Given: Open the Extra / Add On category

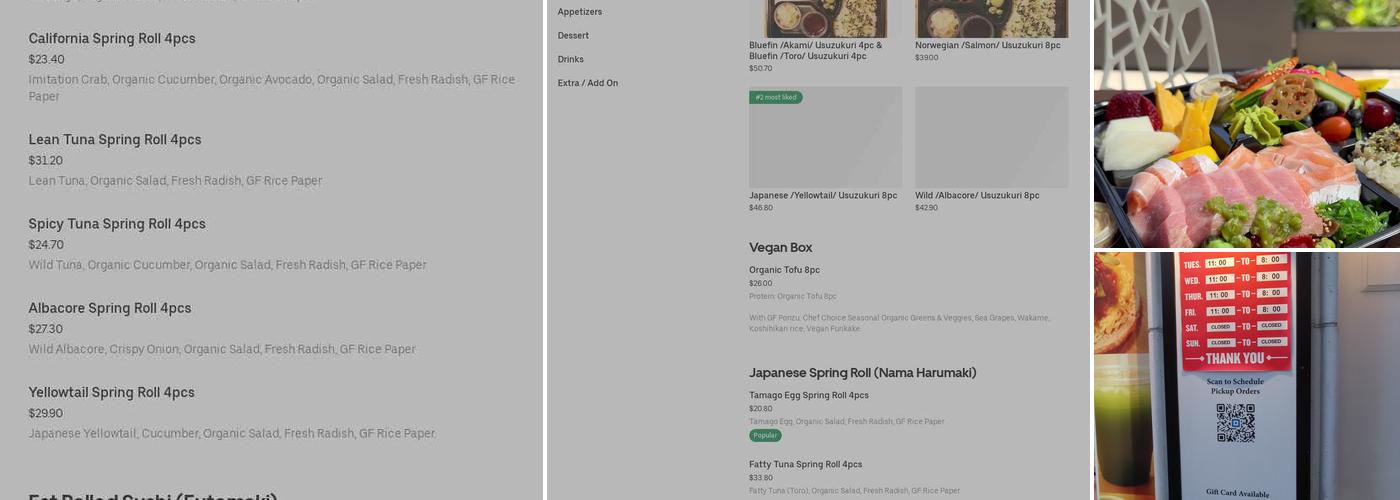Looking at the screenshot, I should (x=588, y=83).
